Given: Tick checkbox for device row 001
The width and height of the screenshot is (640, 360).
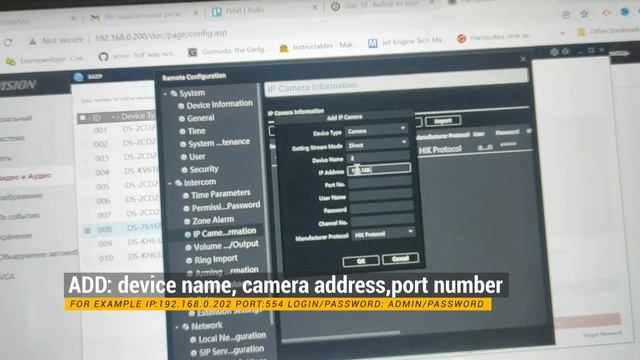Looking at the screenshot, I should pos(84,131).
